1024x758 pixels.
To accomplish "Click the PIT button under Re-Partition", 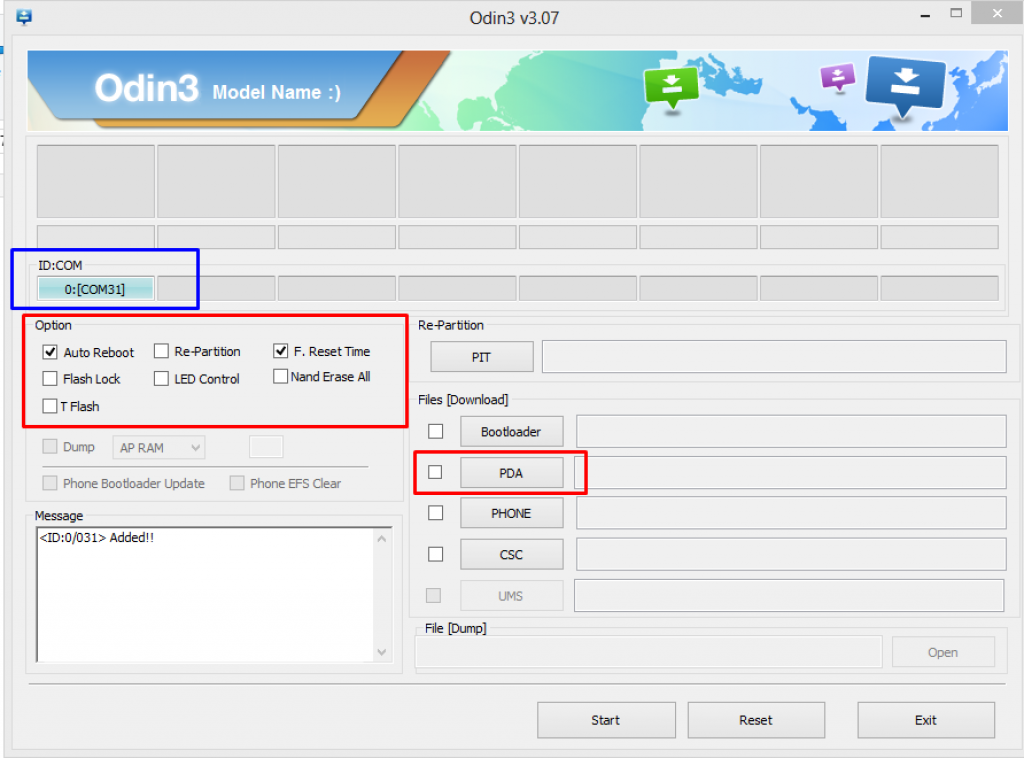I will pyautogui.click(x=481, y=356).
